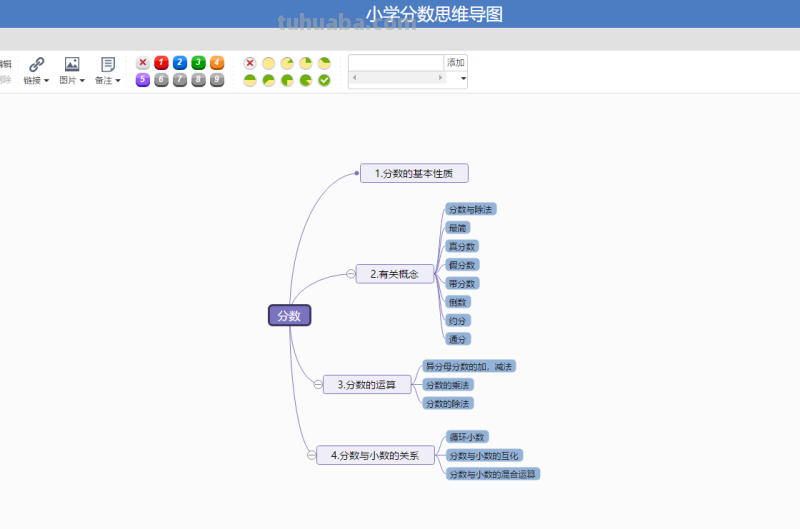Set progress to three-quarters pie icon
The width and height of the screenshot is (800, 529).
tap(287, 80)
